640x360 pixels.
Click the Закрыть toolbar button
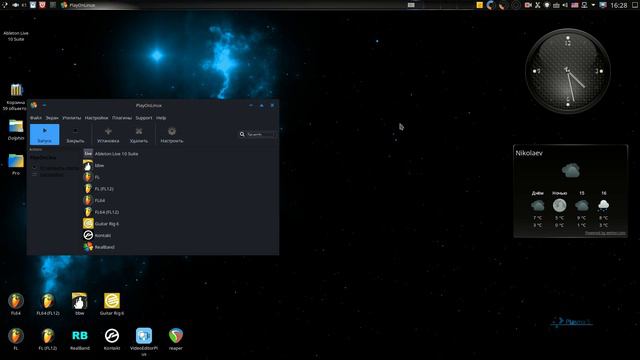coord(76,134)
